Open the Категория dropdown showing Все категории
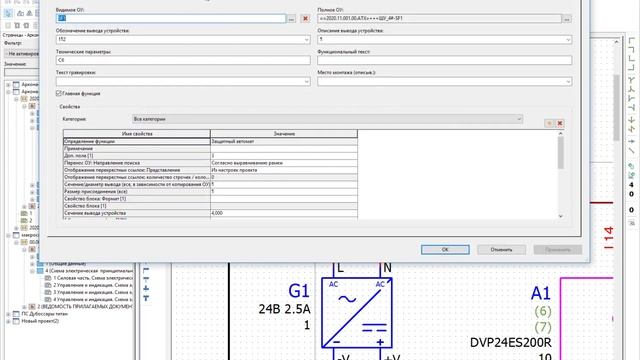 (327, 119)
